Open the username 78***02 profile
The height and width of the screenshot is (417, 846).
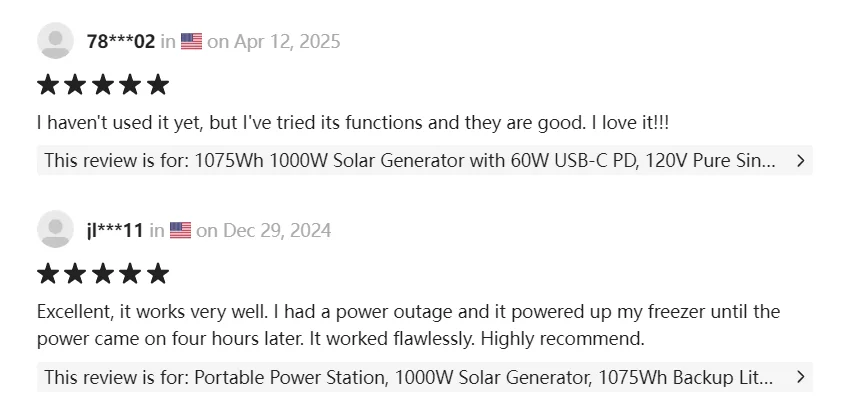121,42
